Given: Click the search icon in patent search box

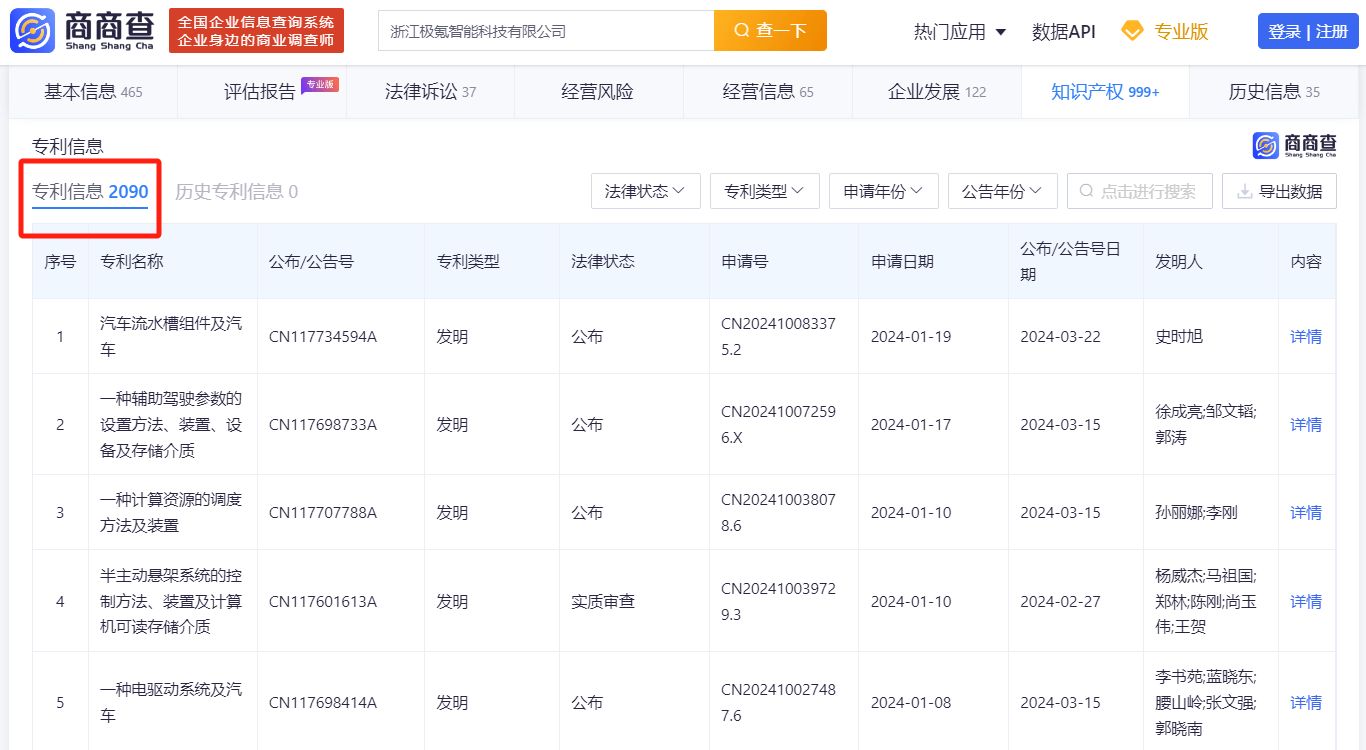Looking at the screenshot, I should tap(1086, 191).
